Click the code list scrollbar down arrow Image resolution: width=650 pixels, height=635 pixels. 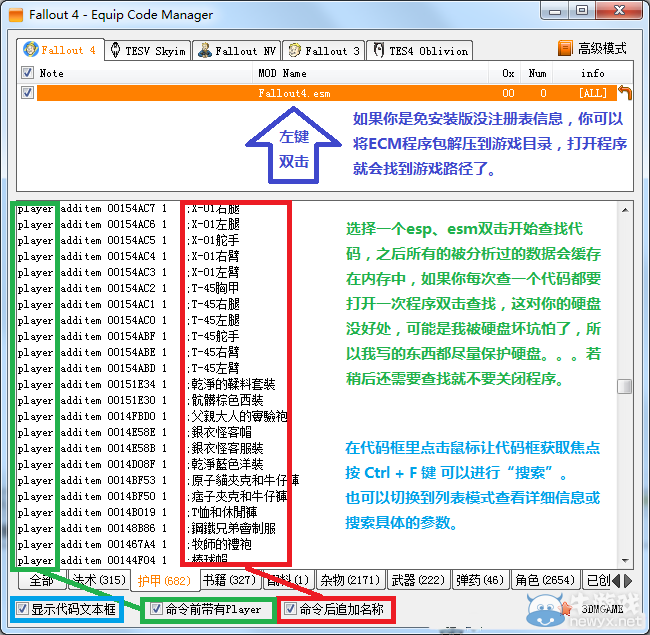click(x=625, y=560)
